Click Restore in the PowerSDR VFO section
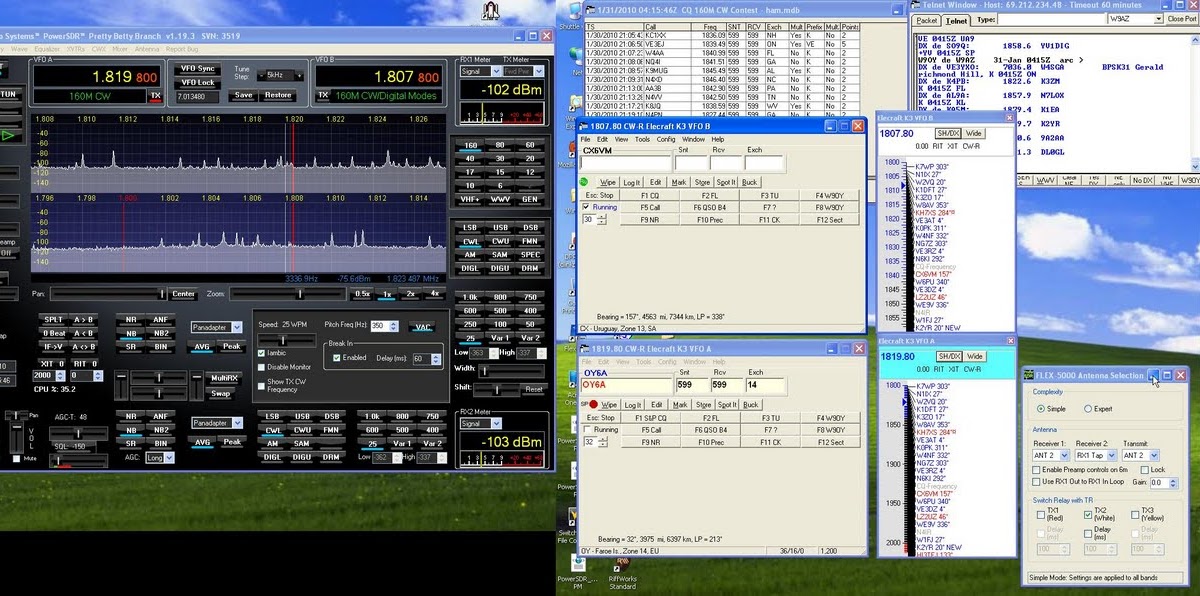The width and height of the screenshot is (1200, 596). coord(277,95)
